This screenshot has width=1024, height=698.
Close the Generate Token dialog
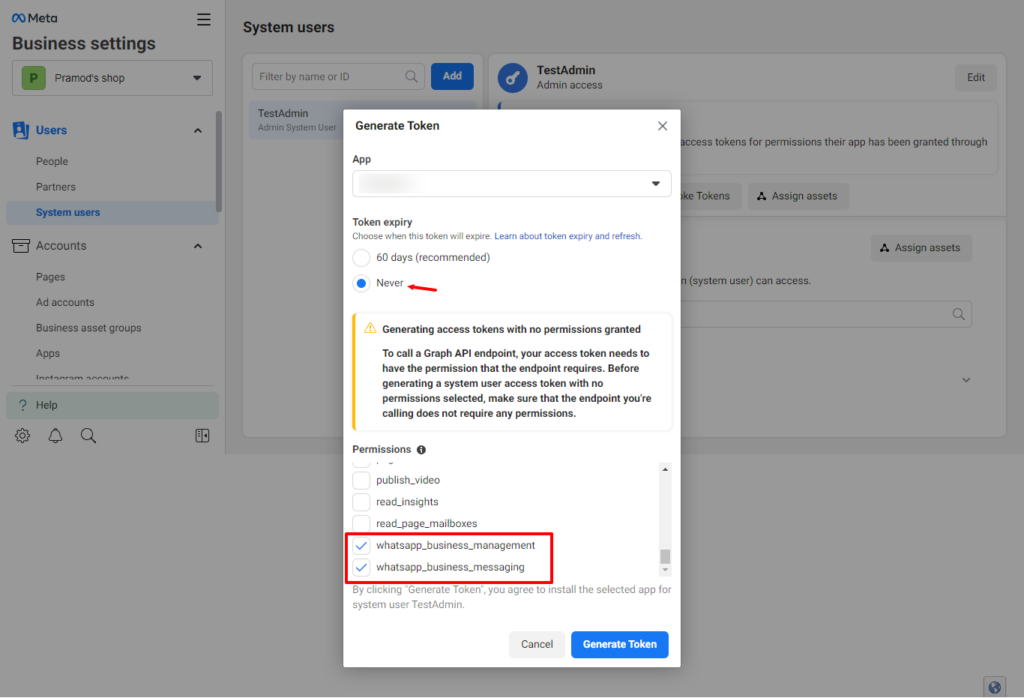tap(662, 126)
